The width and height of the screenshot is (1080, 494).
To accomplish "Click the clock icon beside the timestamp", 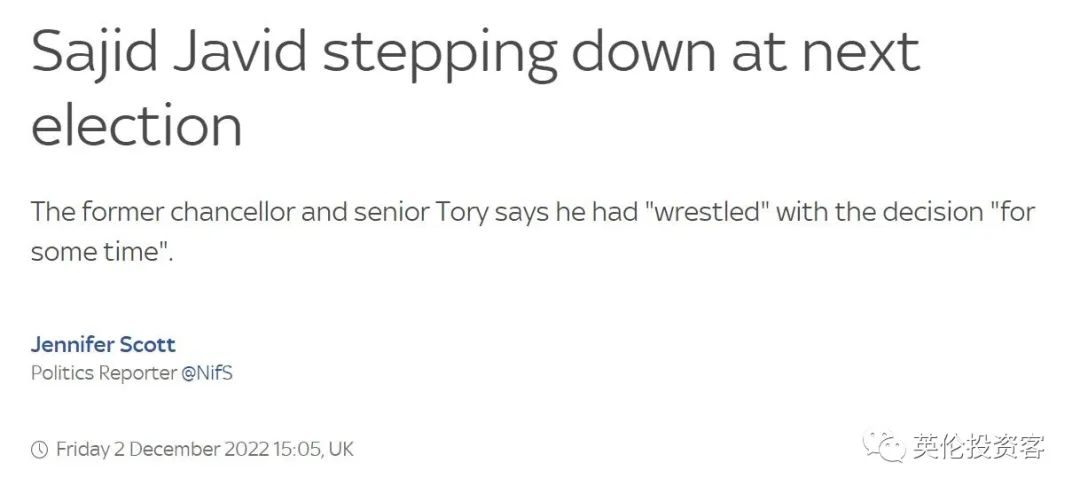I will [40, 449].
